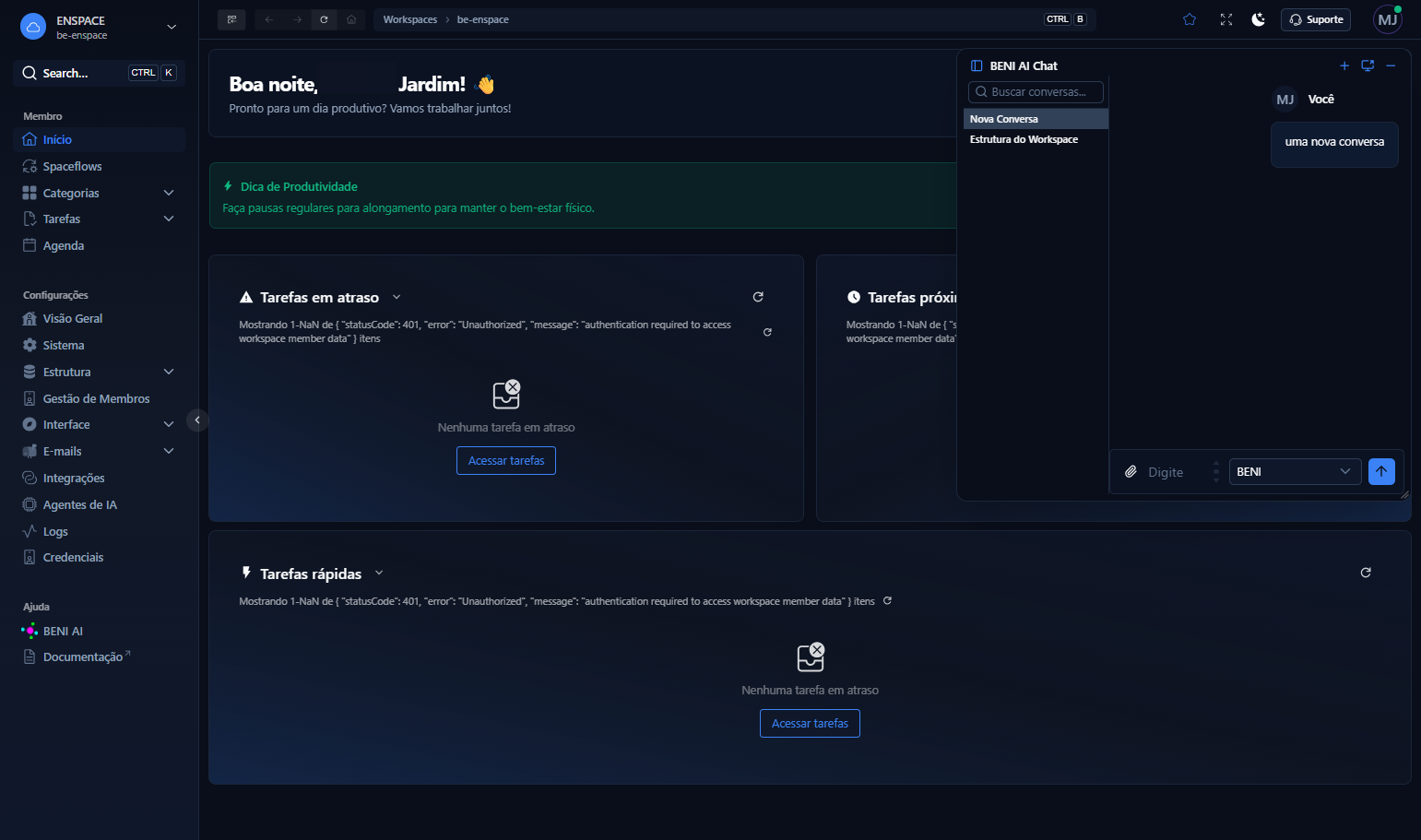Open the Documentação external link
1421x840 pixels.
(x=101, y=657)
